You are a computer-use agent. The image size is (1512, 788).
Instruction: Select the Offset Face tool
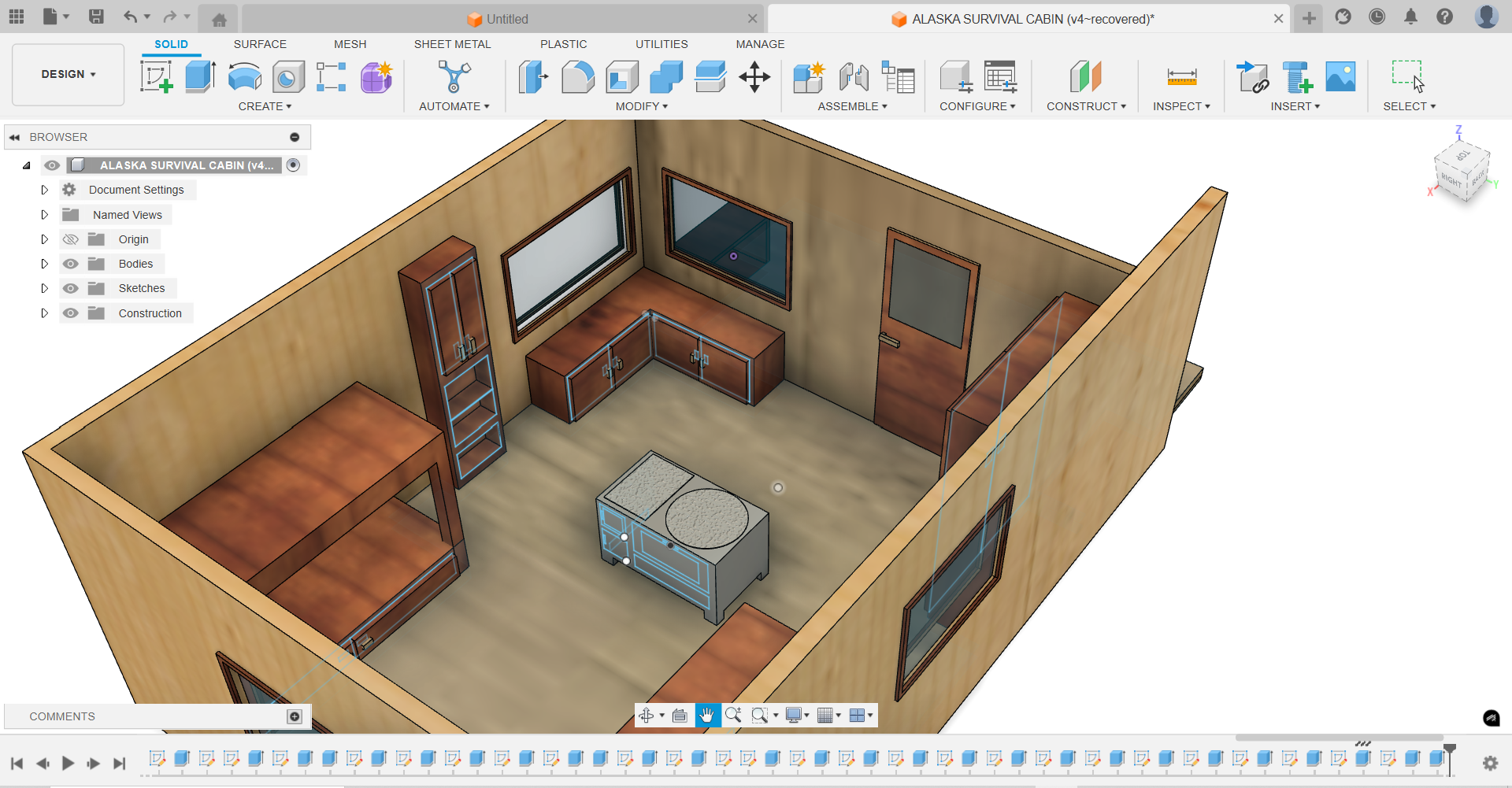(710, 77)
